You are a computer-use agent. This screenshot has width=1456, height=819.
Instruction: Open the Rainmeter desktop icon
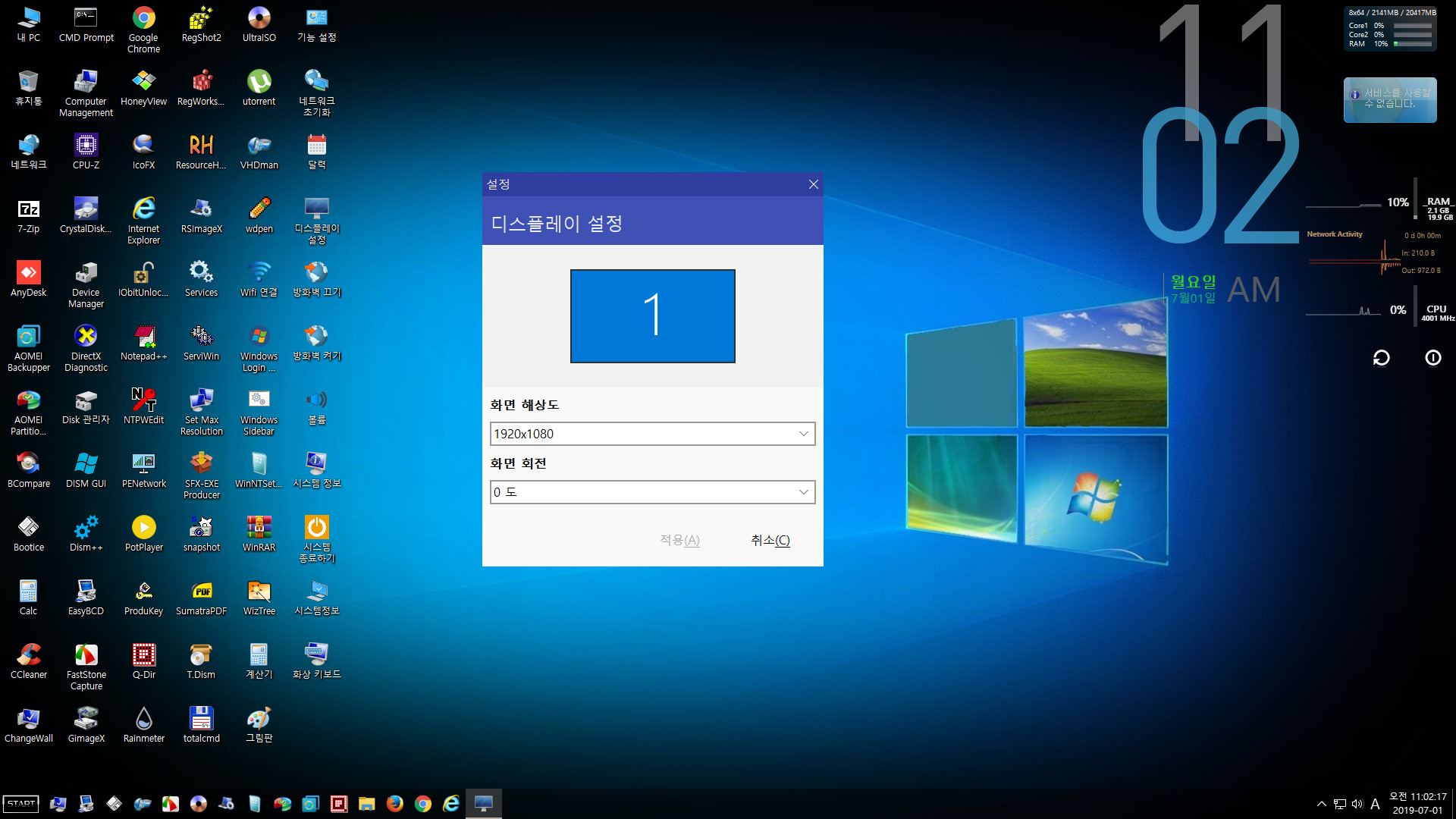[144, 726]
